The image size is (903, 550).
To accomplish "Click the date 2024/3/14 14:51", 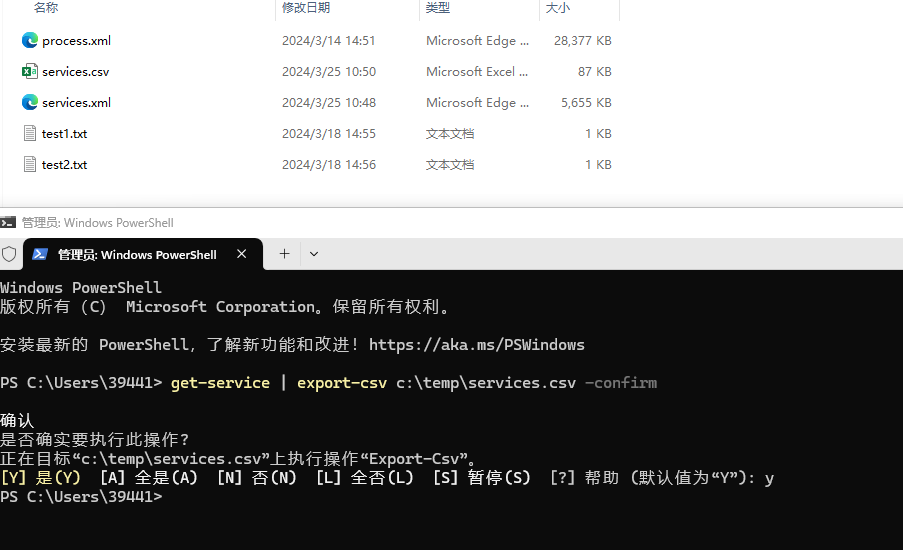I will 329,41.
